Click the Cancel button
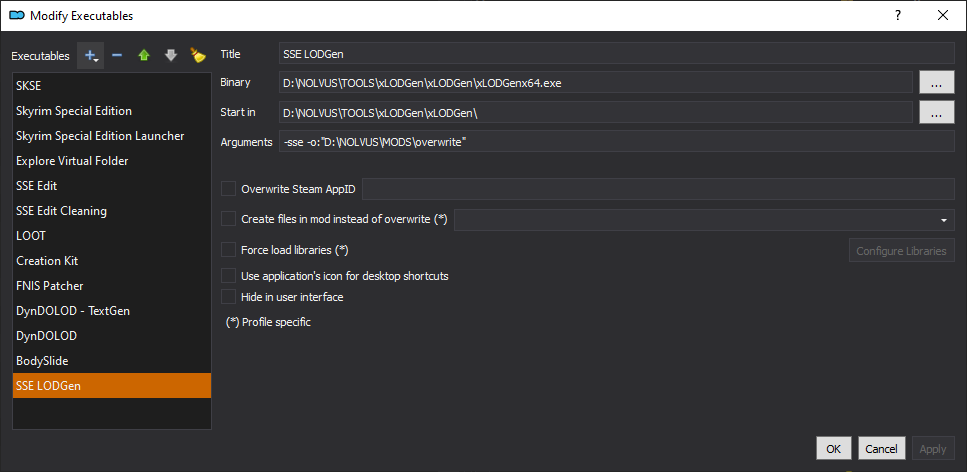Viewport: 967px width, 472px height. tap(882, 449)
